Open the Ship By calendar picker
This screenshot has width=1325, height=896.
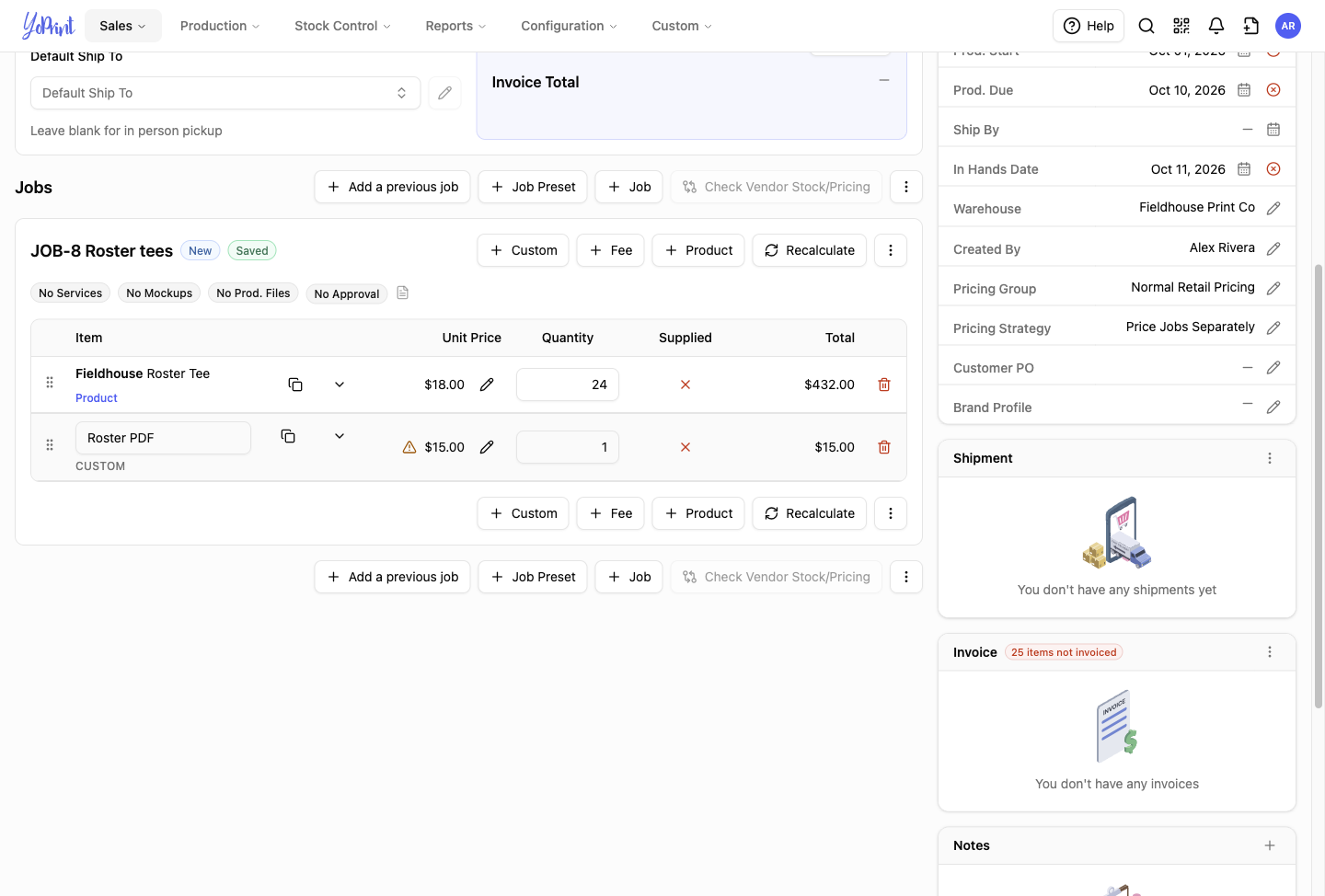pos(1273,130)
